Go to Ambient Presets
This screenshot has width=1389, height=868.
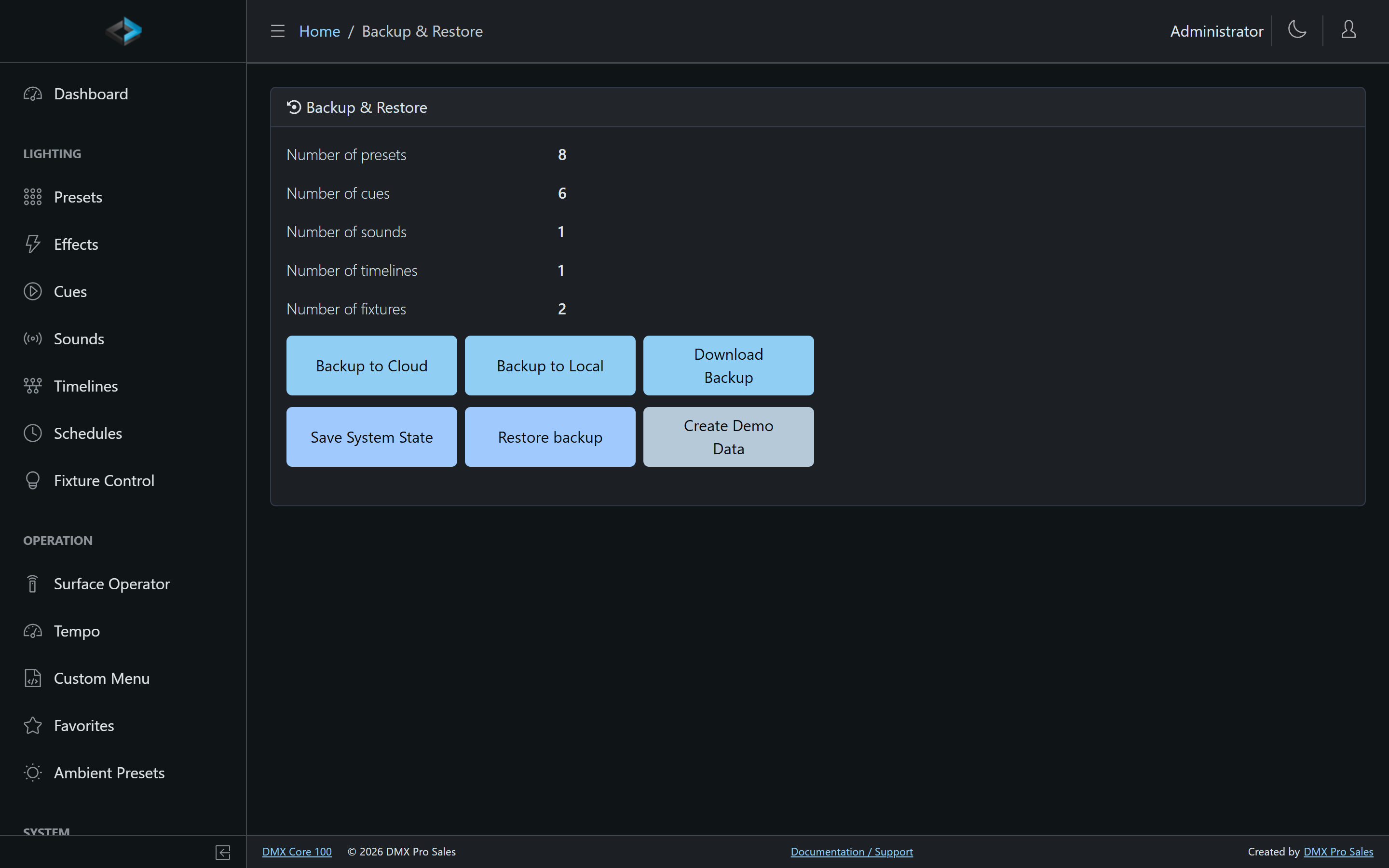pos(123,773)
